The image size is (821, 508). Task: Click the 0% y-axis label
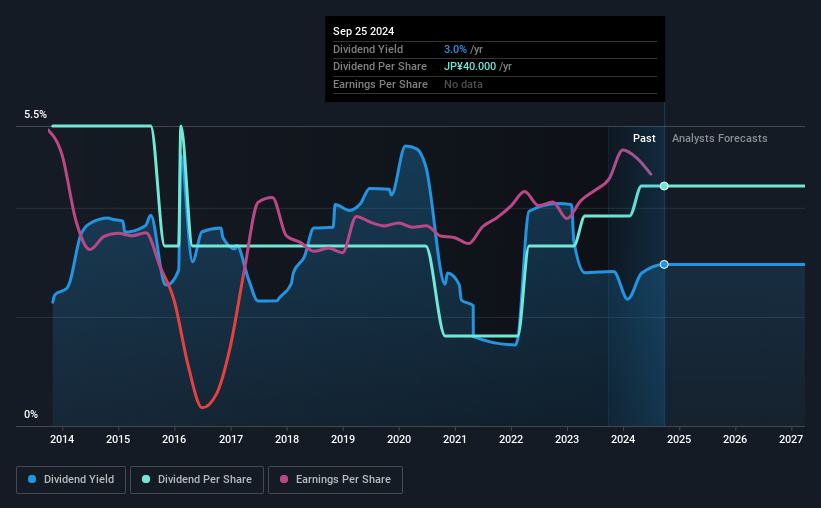[x=31, y=414]
